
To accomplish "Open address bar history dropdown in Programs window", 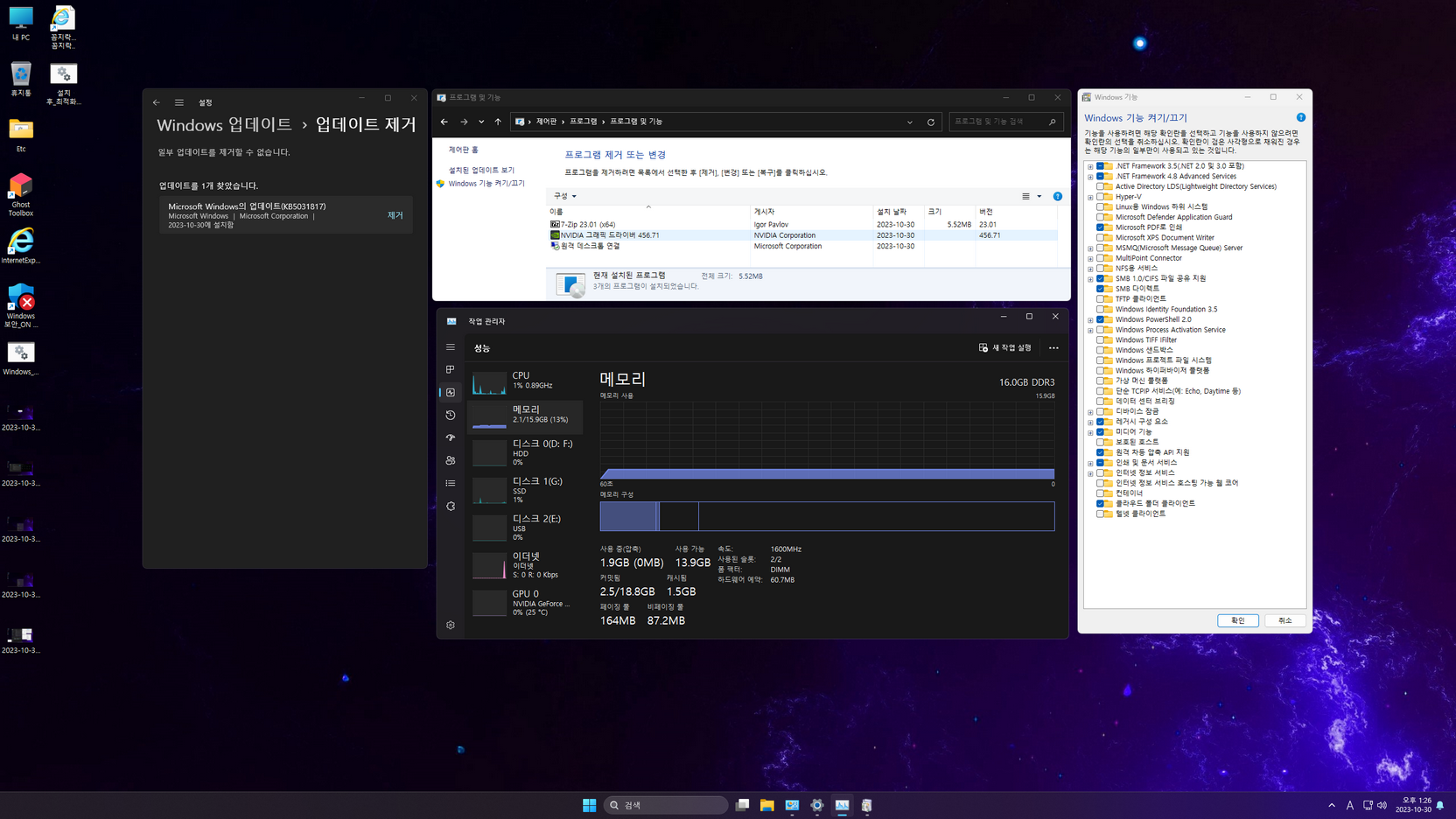I will click(910, 122).
